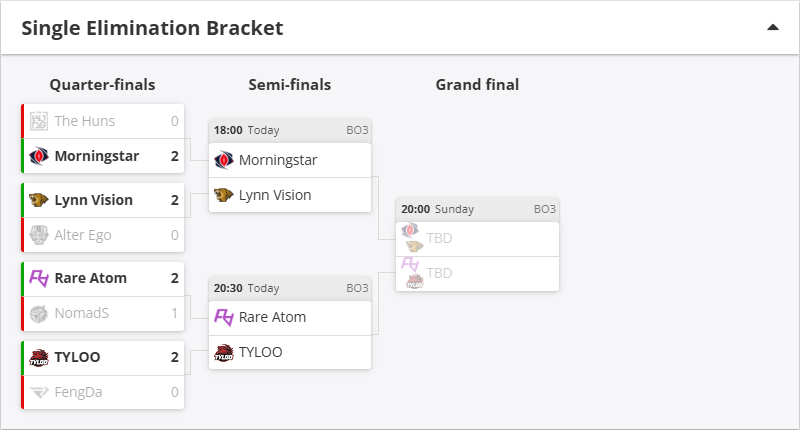Open Lynn Vision team in semi-finals
Viewport: 800px width, 430px height.
tap(275, 195)
